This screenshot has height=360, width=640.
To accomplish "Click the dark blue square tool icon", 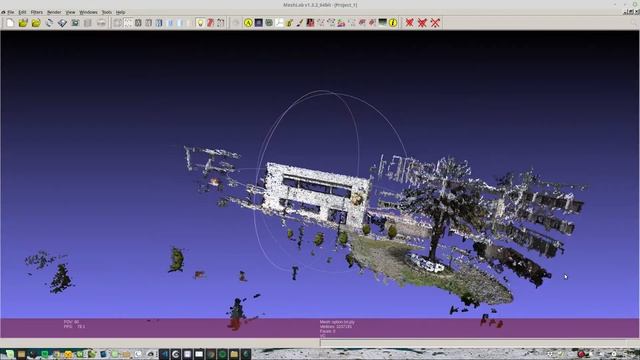I will tap(258, 23).
